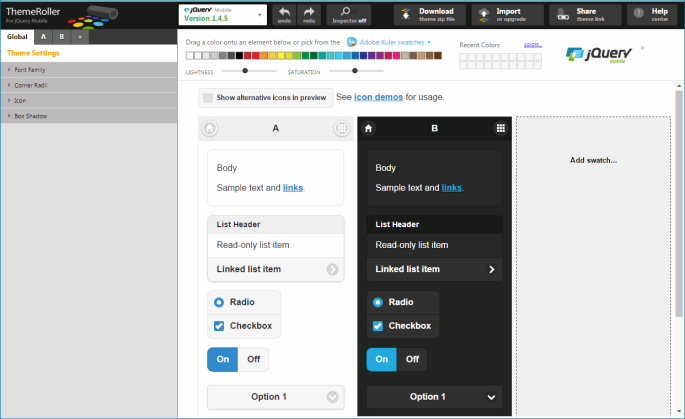The image size is (685, 419).
Task: Expand the Box Shadow section
Action: [x=89, y=116]
